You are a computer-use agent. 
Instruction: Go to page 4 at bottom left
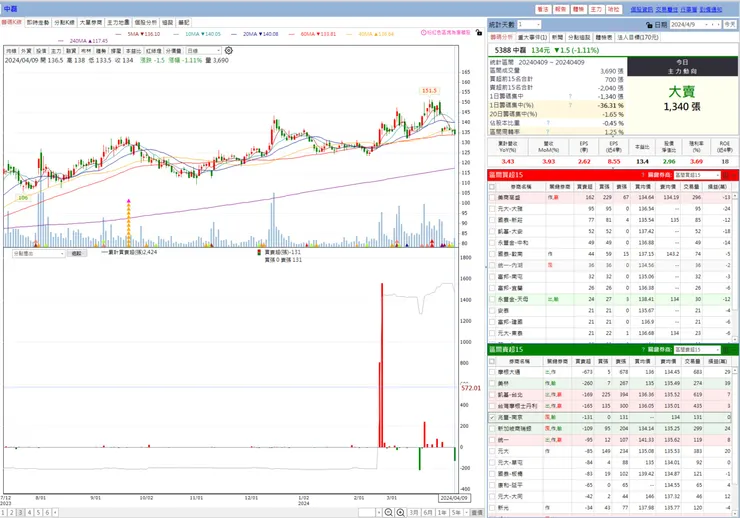point(29,512)
